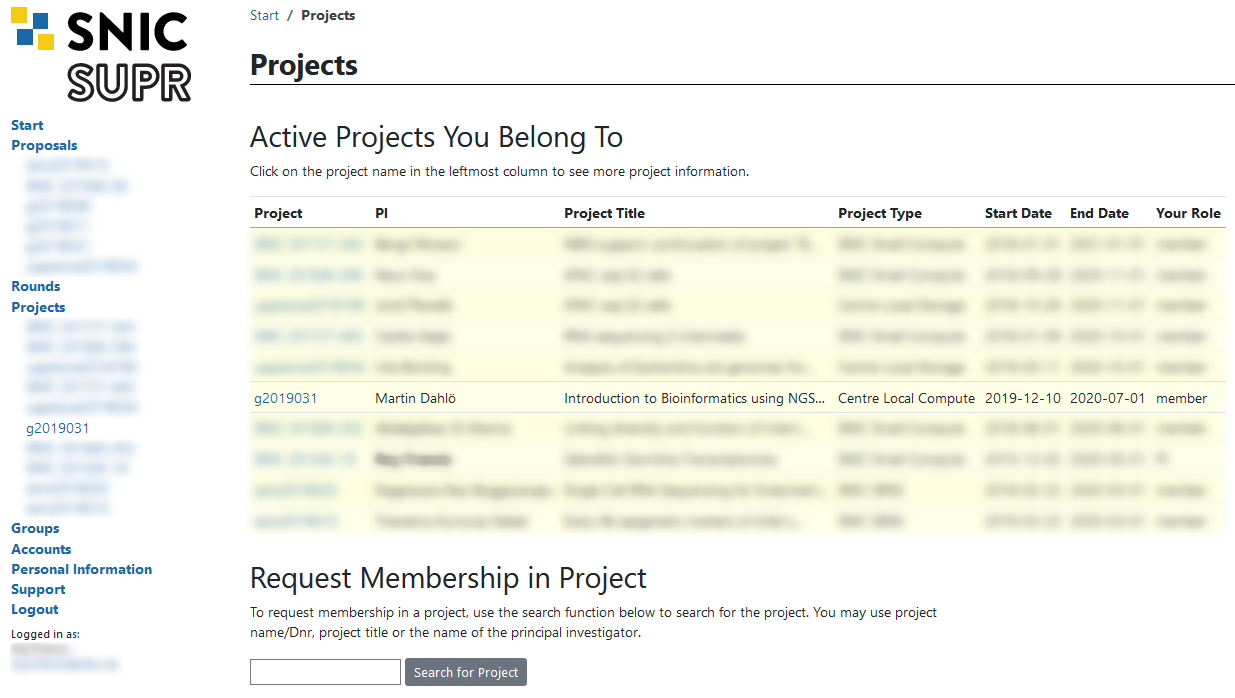Click the Project column header
Screen dimensions: 1235x698
278,213
